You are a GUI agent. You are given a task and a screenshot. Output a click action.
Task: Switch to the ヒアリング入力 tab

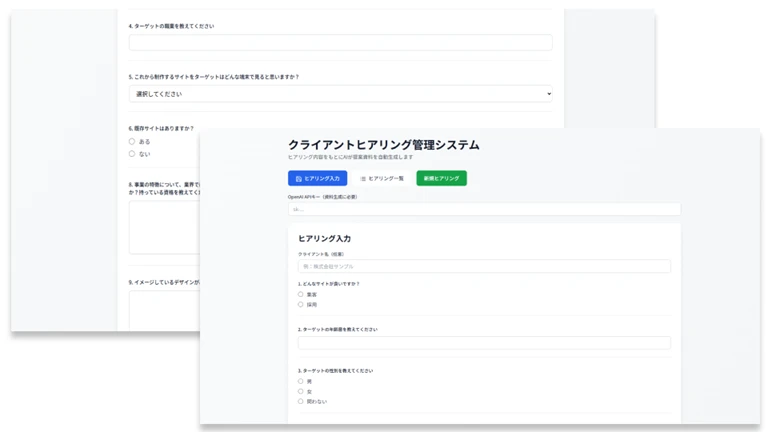317,178
